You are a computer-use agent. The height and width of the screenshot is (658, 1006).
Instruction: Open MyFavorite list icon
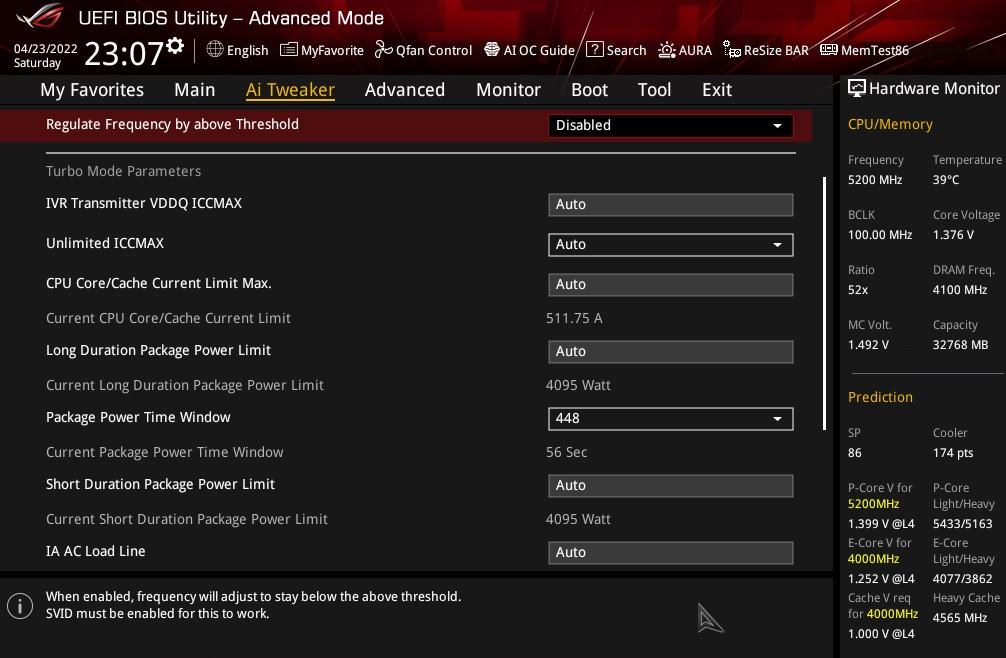click(289, 49)
